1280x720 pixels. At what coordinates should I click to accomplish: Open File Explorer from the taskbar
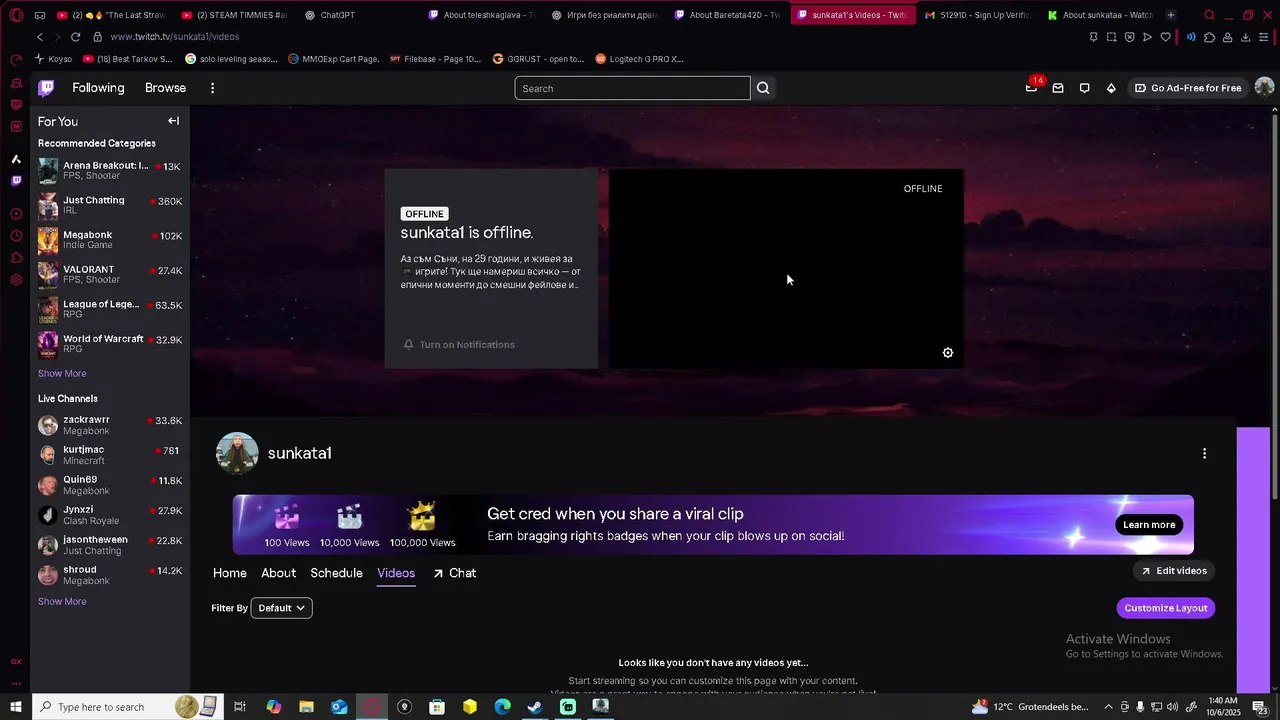pos(306,707)
